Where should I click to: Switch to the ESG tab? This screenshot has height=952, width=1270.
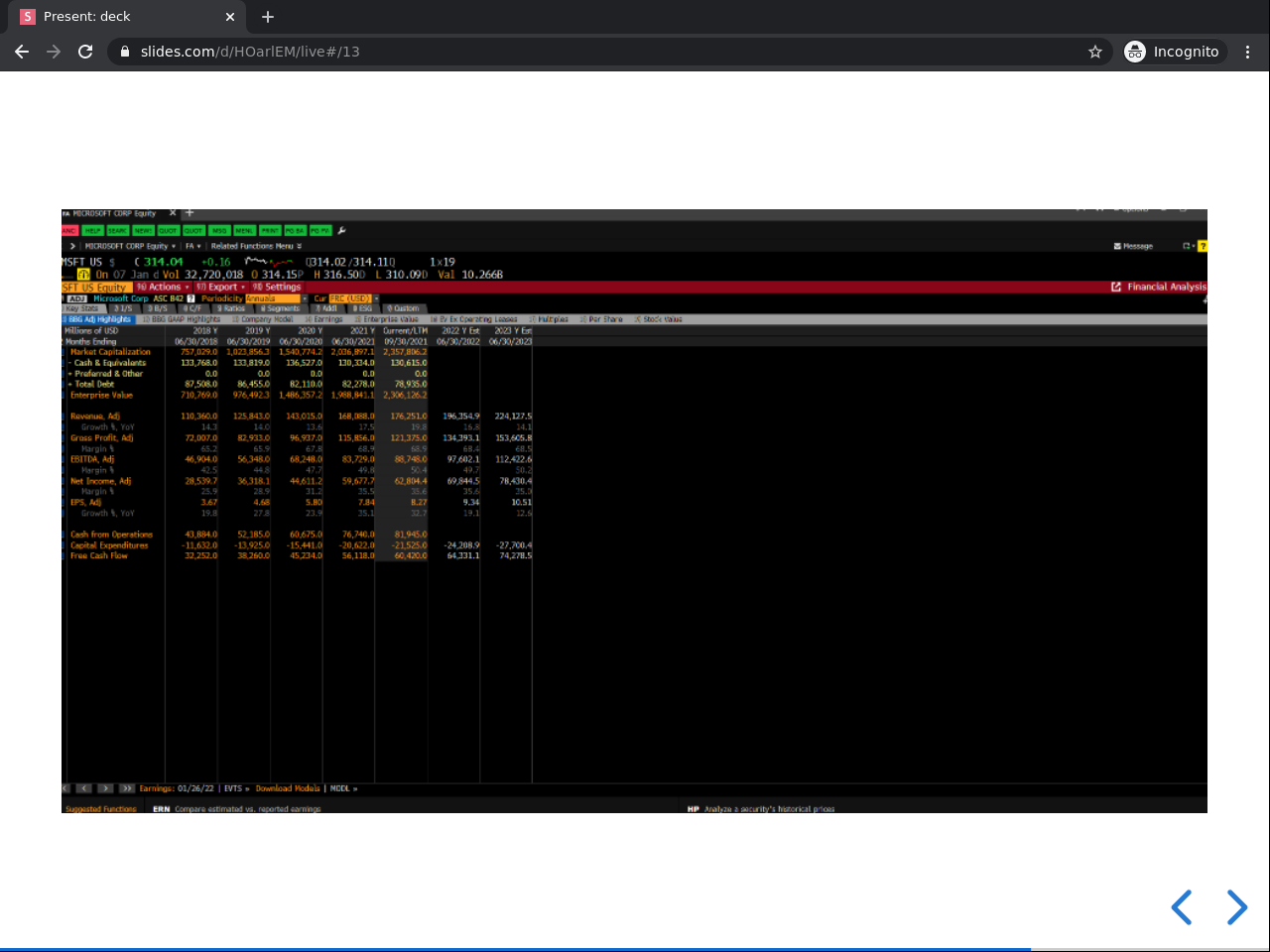click(x=362, y=308)
